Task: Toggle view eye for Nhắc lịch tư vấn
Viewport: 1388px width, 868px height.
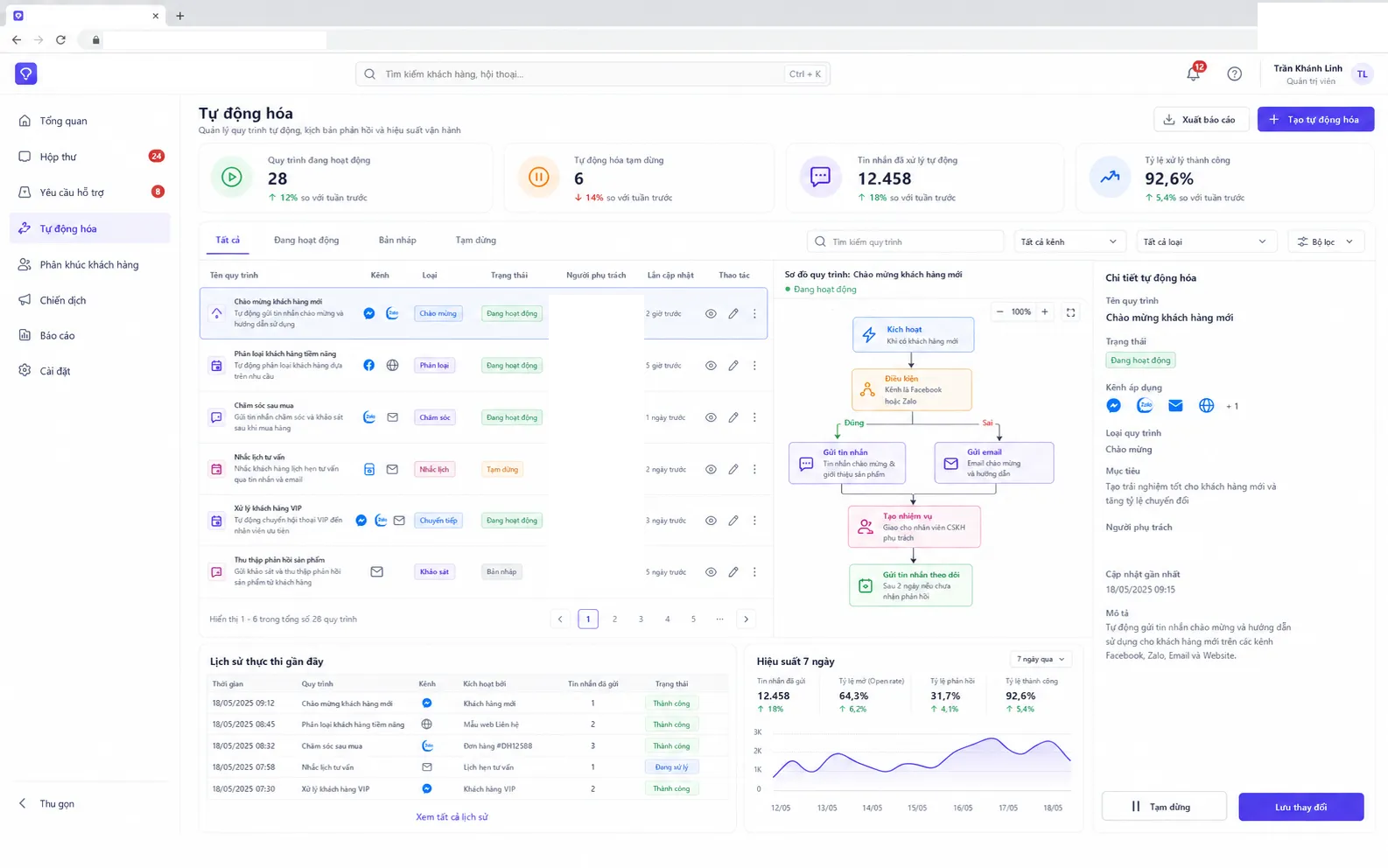Action: pyautogui.click(x=711, y=469)
